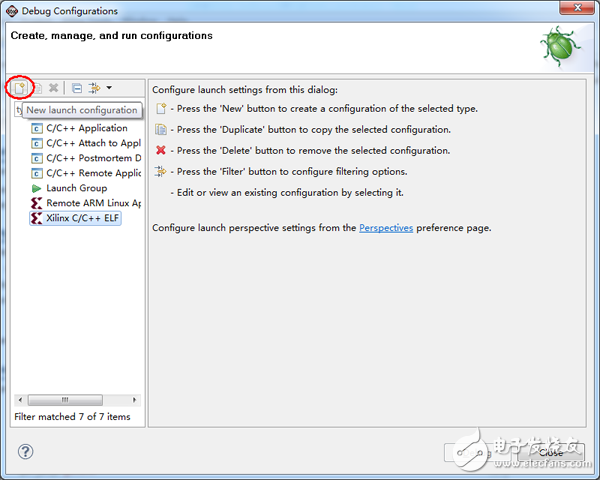
Task: Select C/C++ Remote Application entry
Action: (93, 173)
